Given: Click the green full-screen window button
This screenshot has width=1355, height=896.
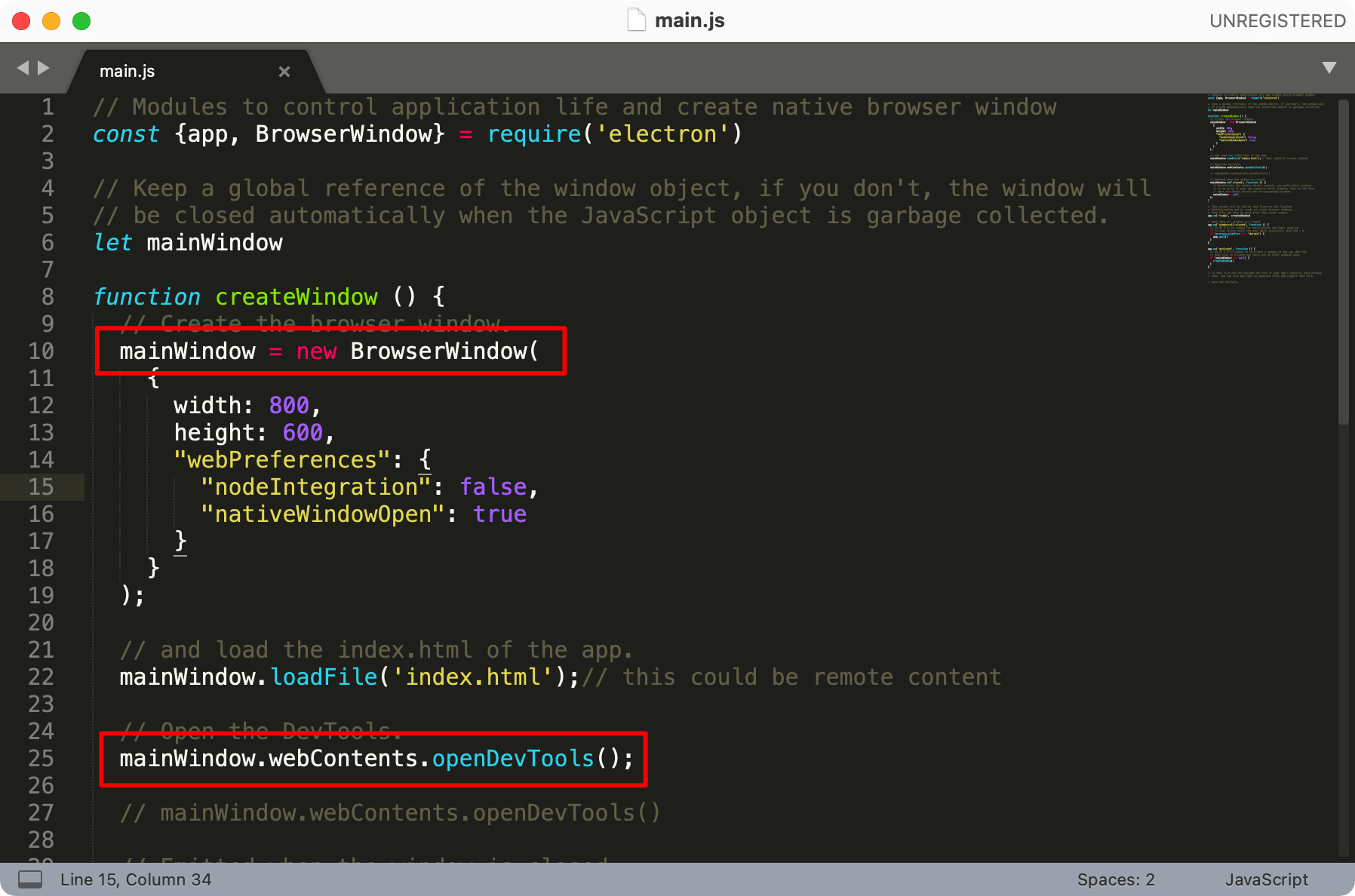Looking at the screenshot, I should coord(81,21).
